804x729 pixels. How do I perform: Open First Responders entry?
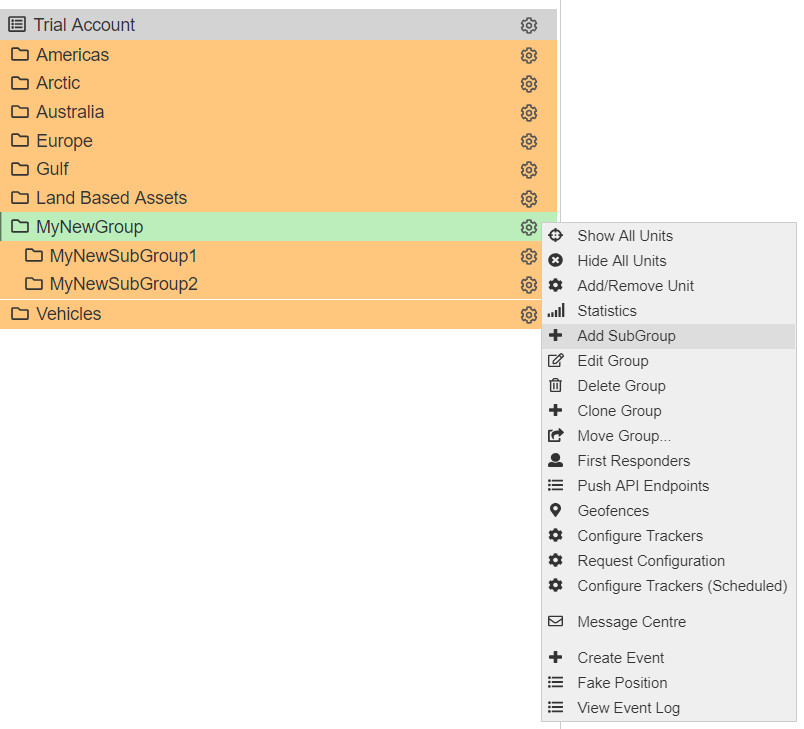click(669, 461)
